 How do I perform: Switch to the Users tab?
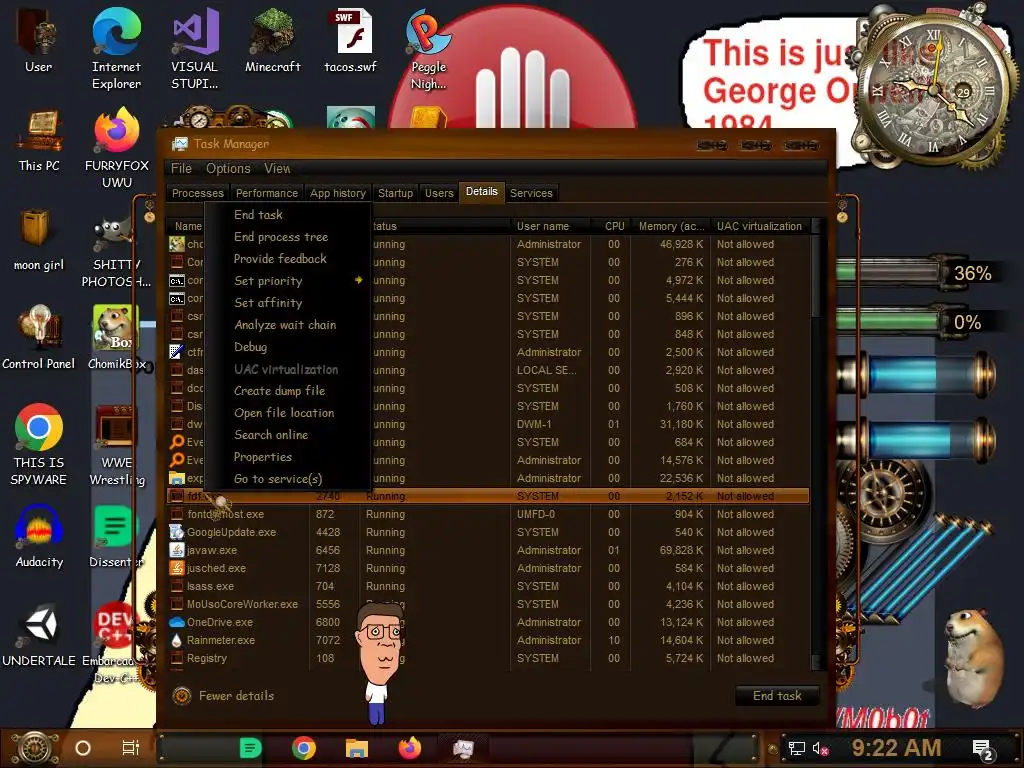(439, 193)
